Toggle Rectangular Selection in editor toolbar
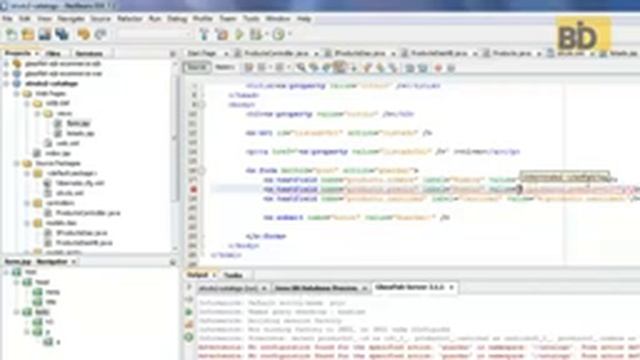Screen dimensions: 640x360 pyautogui.click(x=353, y=68)
